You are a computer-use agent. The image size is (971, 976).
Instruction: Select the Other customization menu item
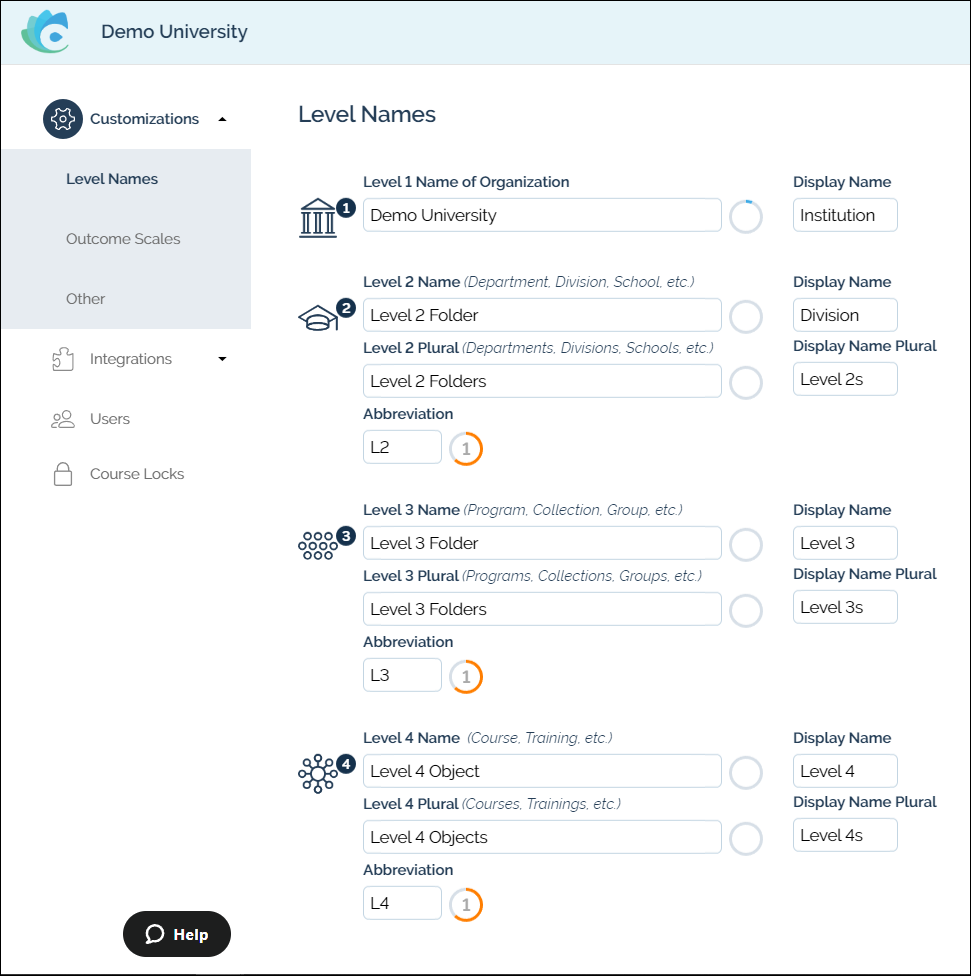[86, 299]
